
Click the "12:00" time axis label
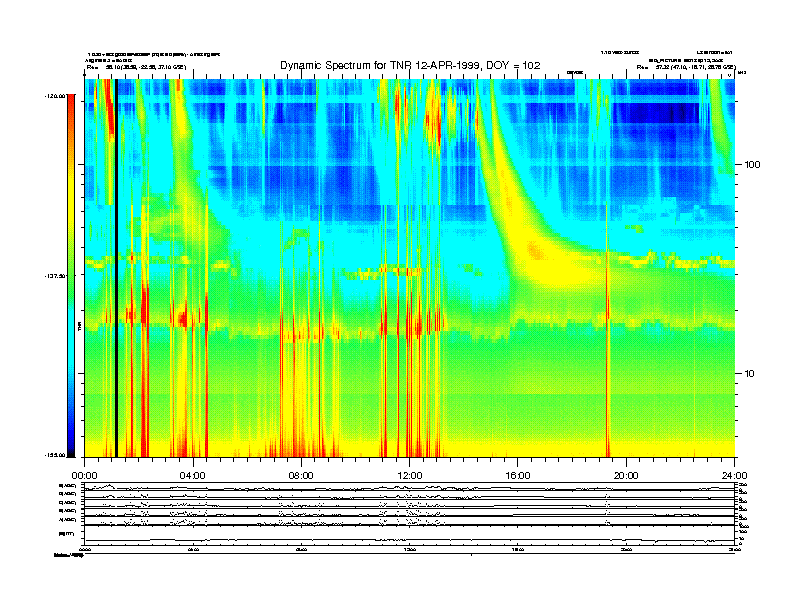click(x=410, y=476)
